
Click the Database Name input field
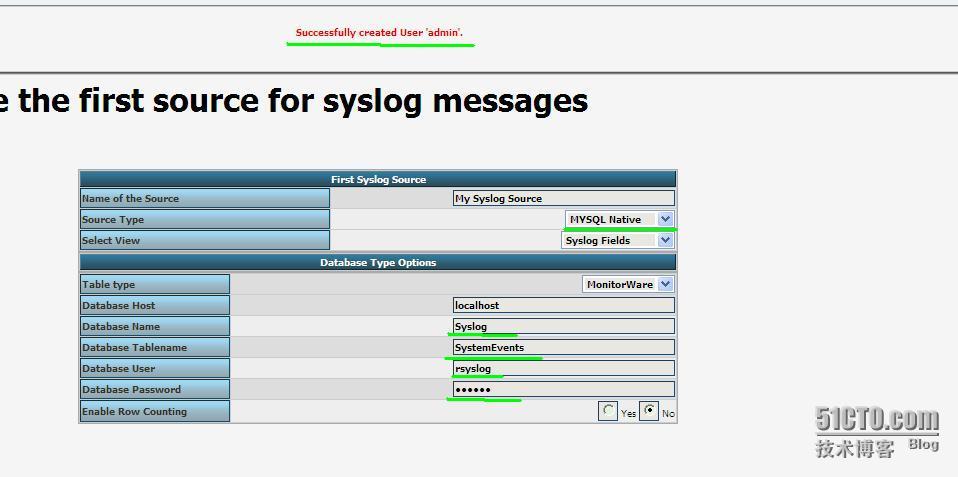(x=563, y=326)
